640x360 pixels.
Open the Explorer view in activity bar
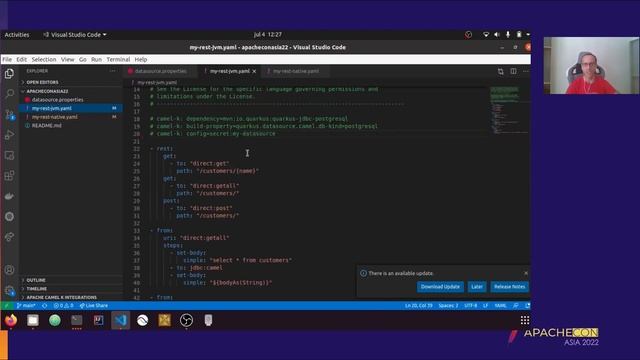click(x=9, y=73)
